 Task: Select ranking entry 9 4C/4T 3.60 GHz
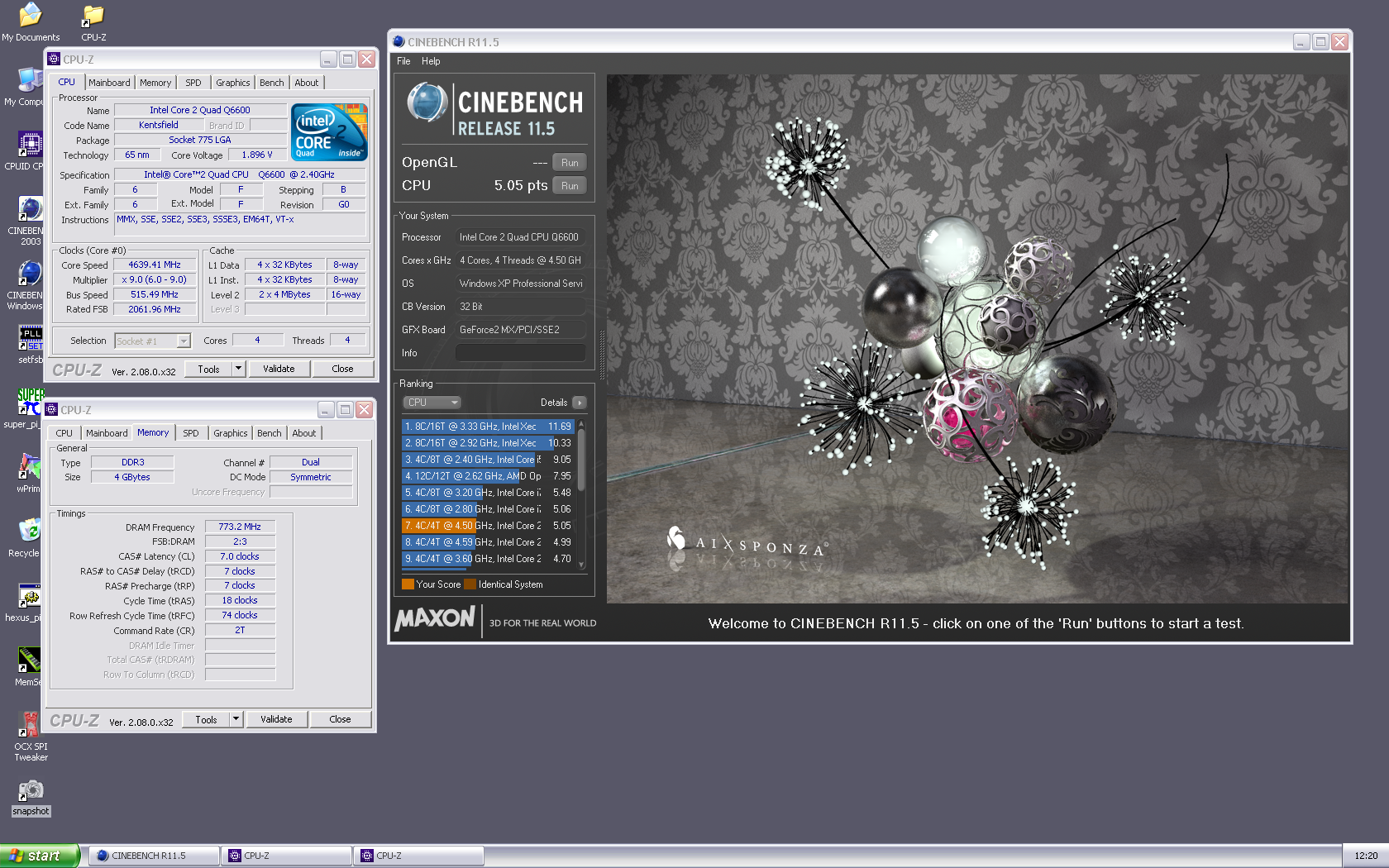pyautogui.click(x=488, y=559)
